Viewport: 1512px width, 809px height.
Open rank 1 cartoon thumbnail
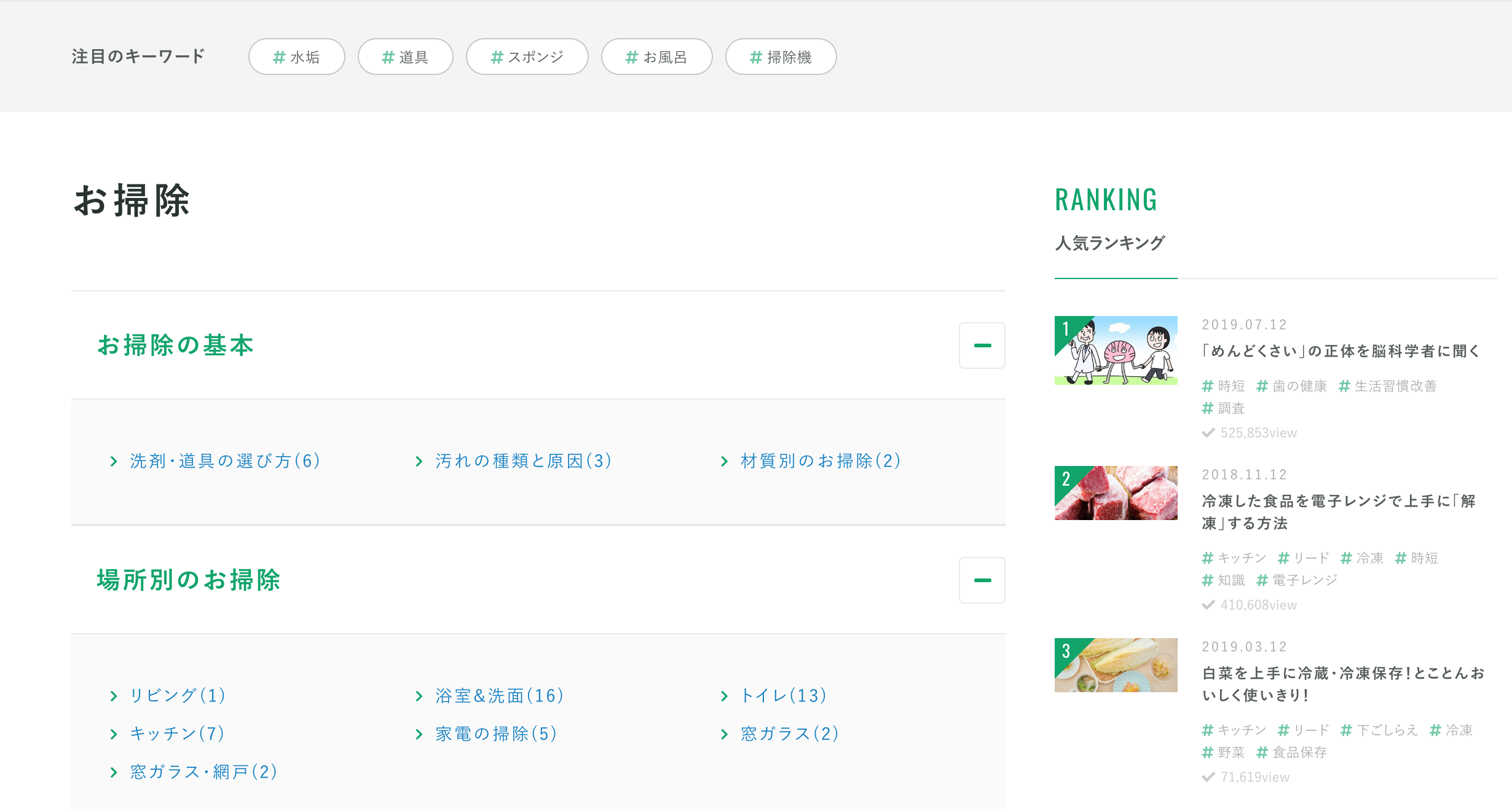click(x=1116, y=350)
